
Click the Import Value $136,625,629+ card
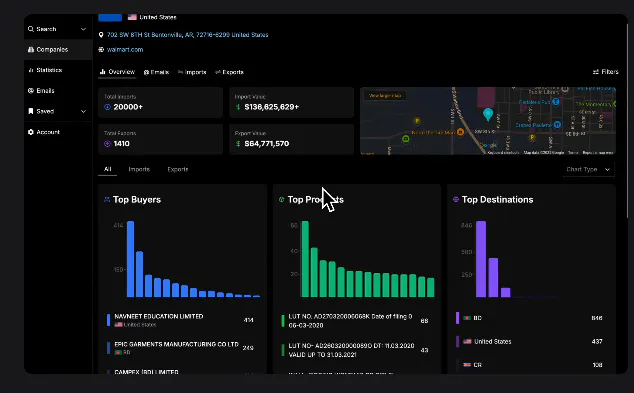[x=292, y=103]
